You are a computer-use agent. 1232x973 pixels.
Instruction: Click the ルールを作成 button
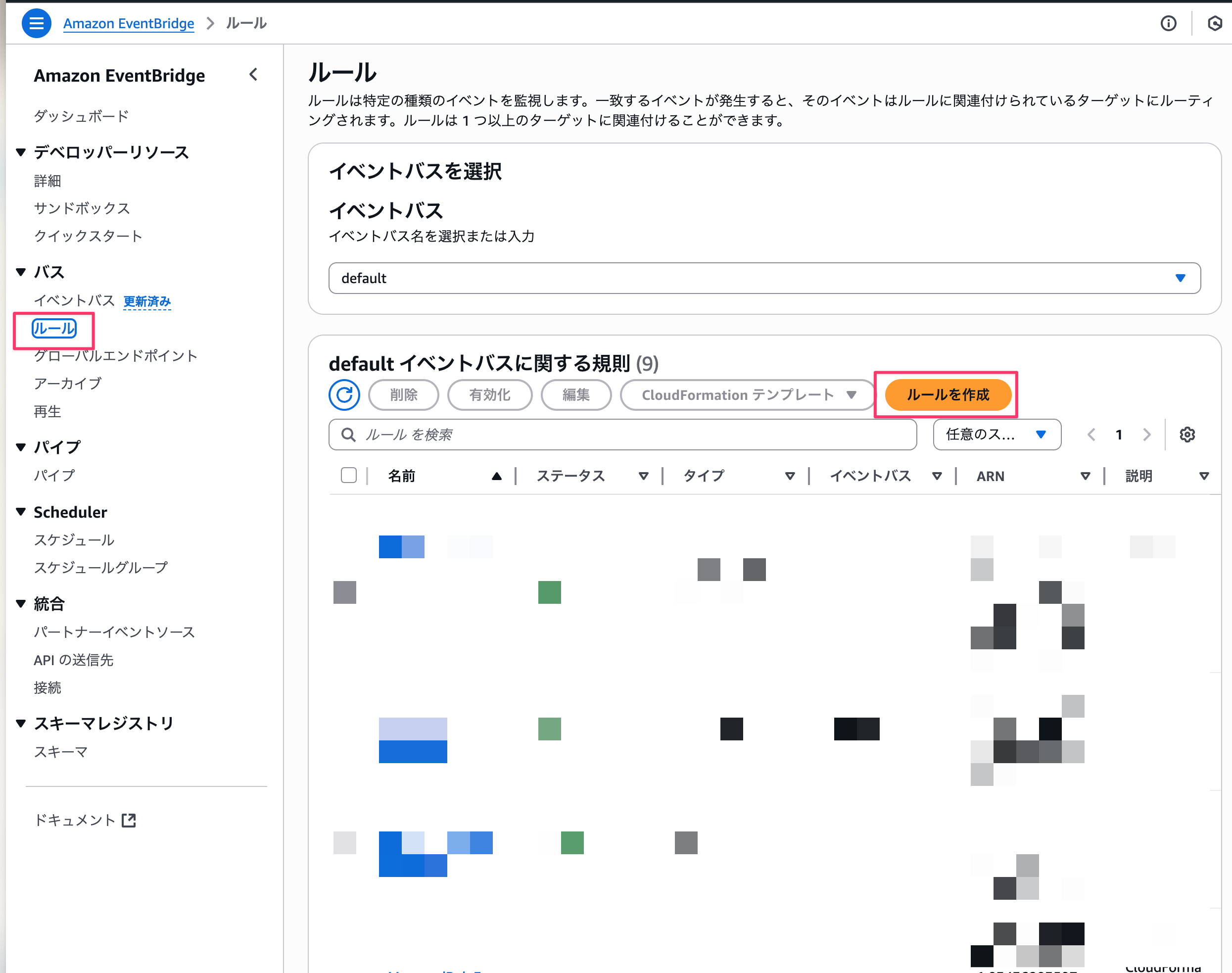[x=947, y=395]
